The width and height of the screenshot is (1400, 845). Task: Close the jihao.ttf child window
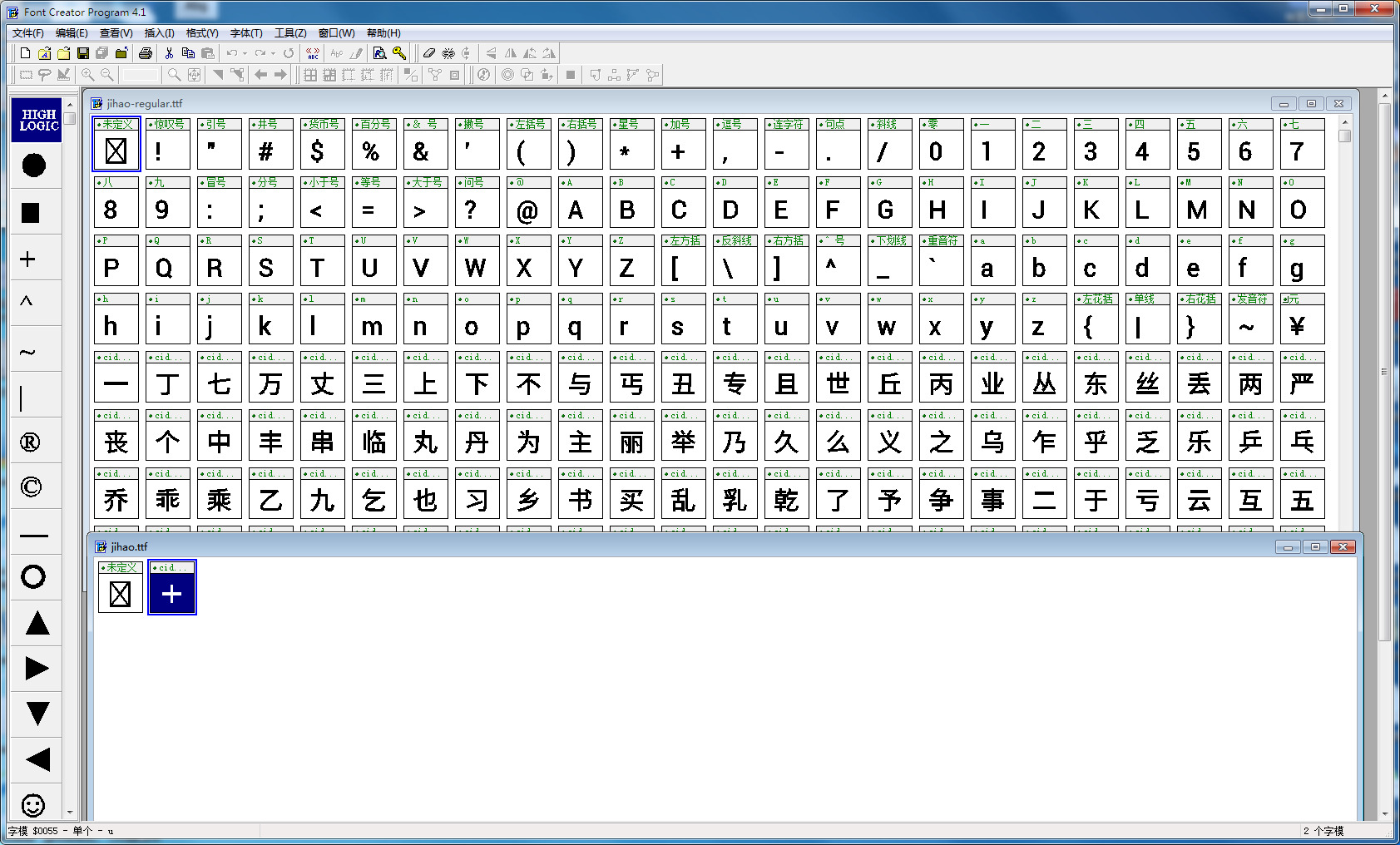point(1343,547)
